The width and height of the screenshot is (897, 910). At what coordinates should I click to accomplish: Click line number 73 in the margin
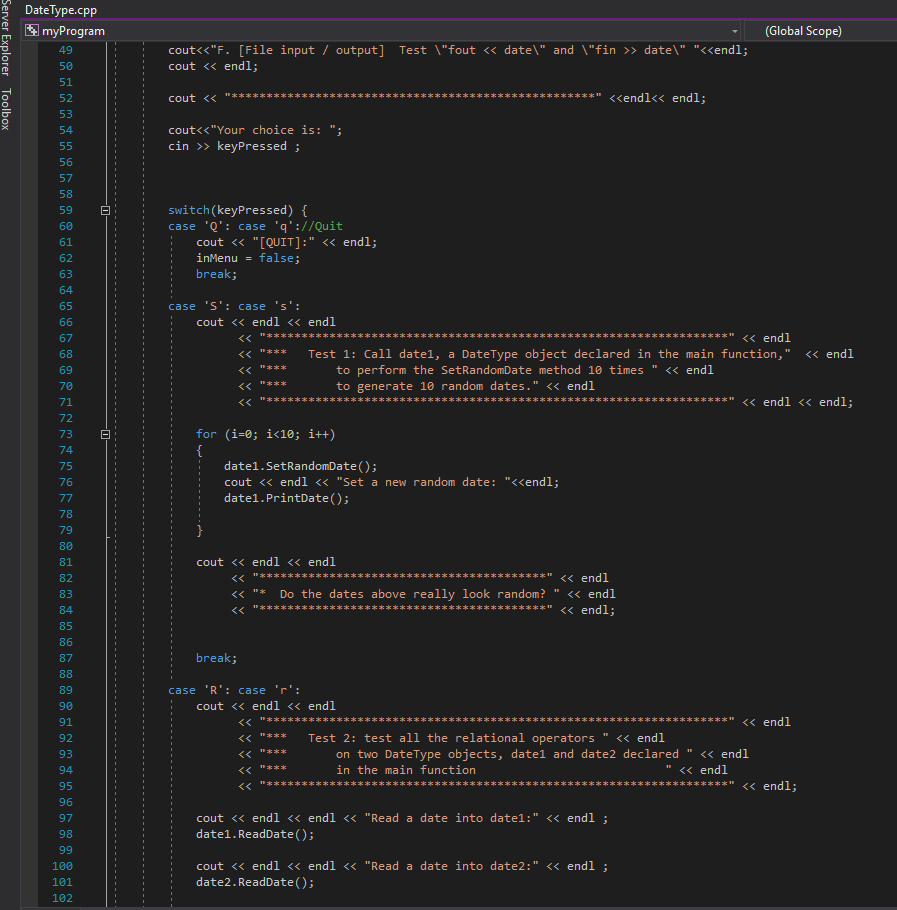[x=65, y=433]
